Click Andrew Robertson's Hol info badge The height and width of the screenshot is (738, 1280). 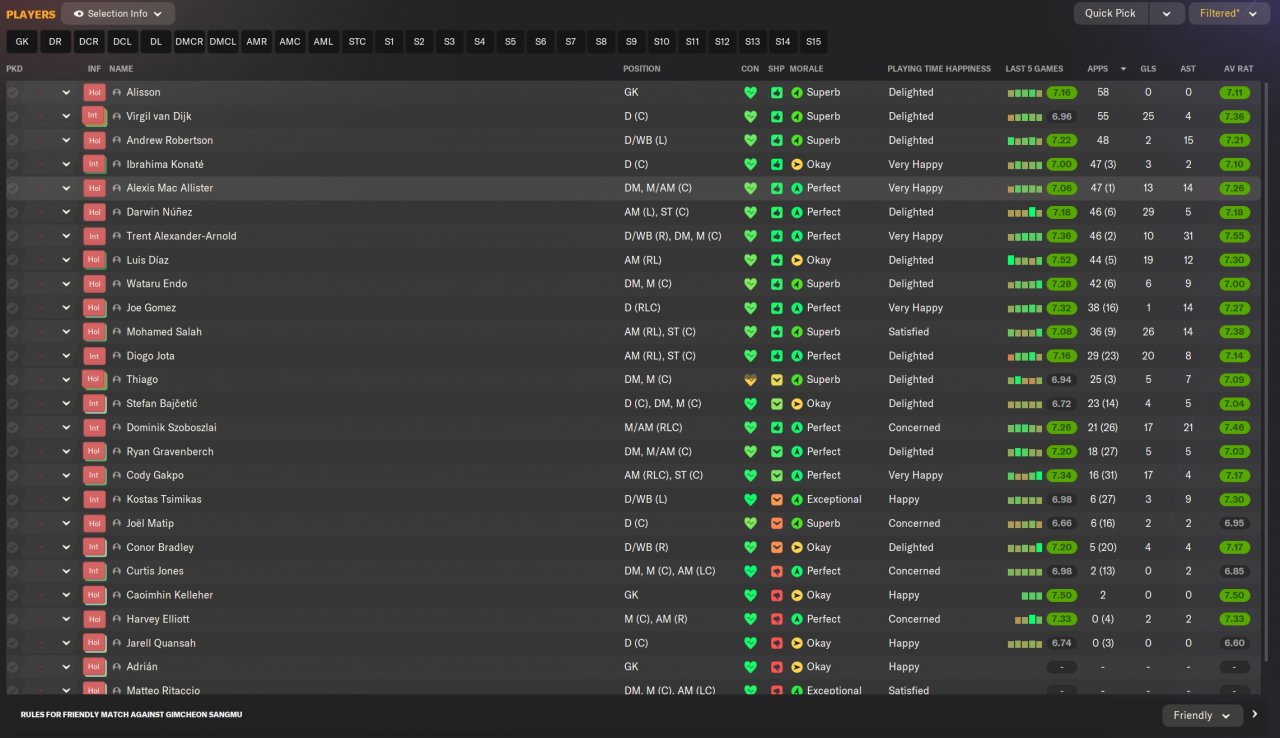point(94,140)
